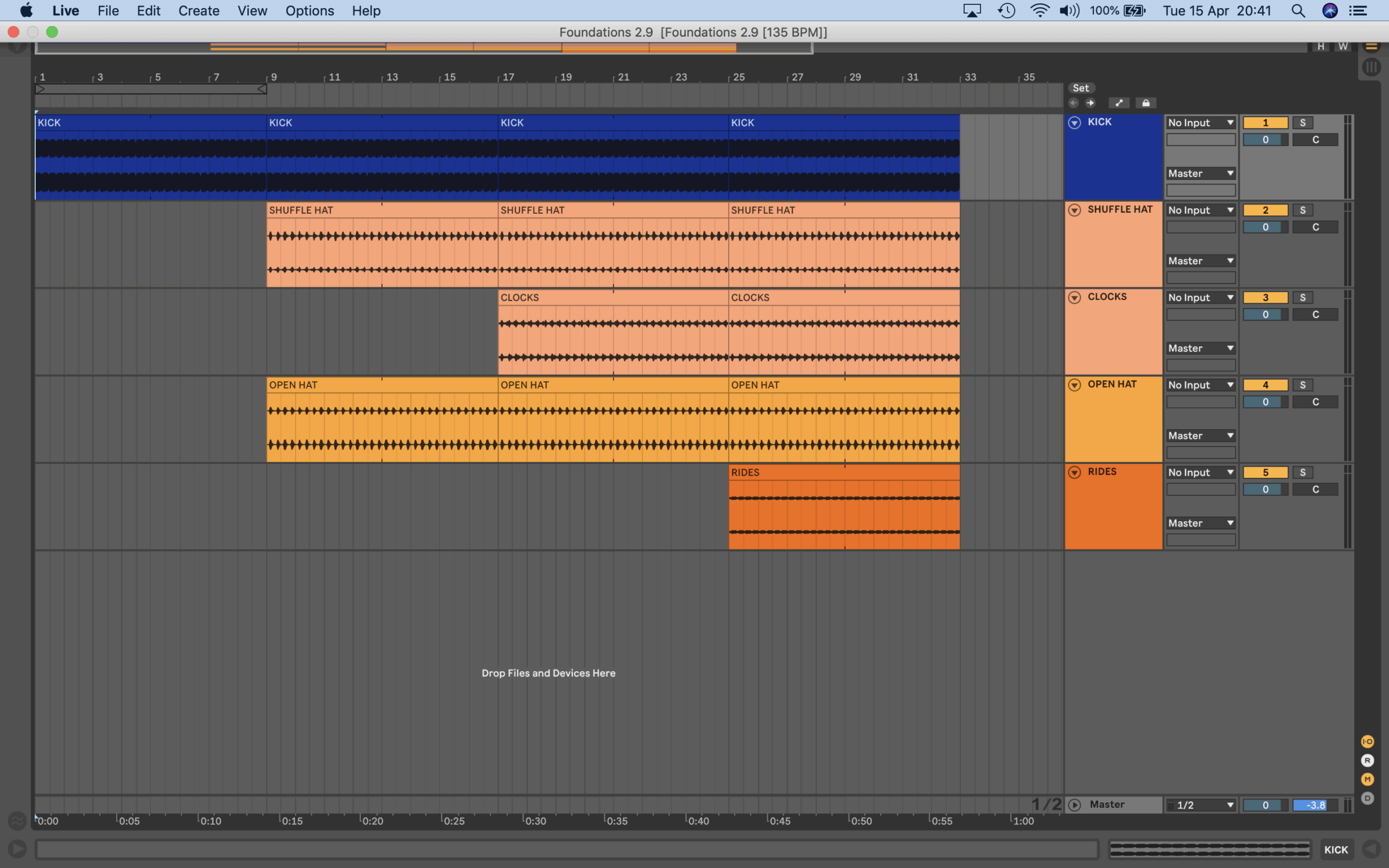Click Optimize Arrangement Height H button
The width and height of the screenshot is (1389, 868).
[x=1321, y=47]
